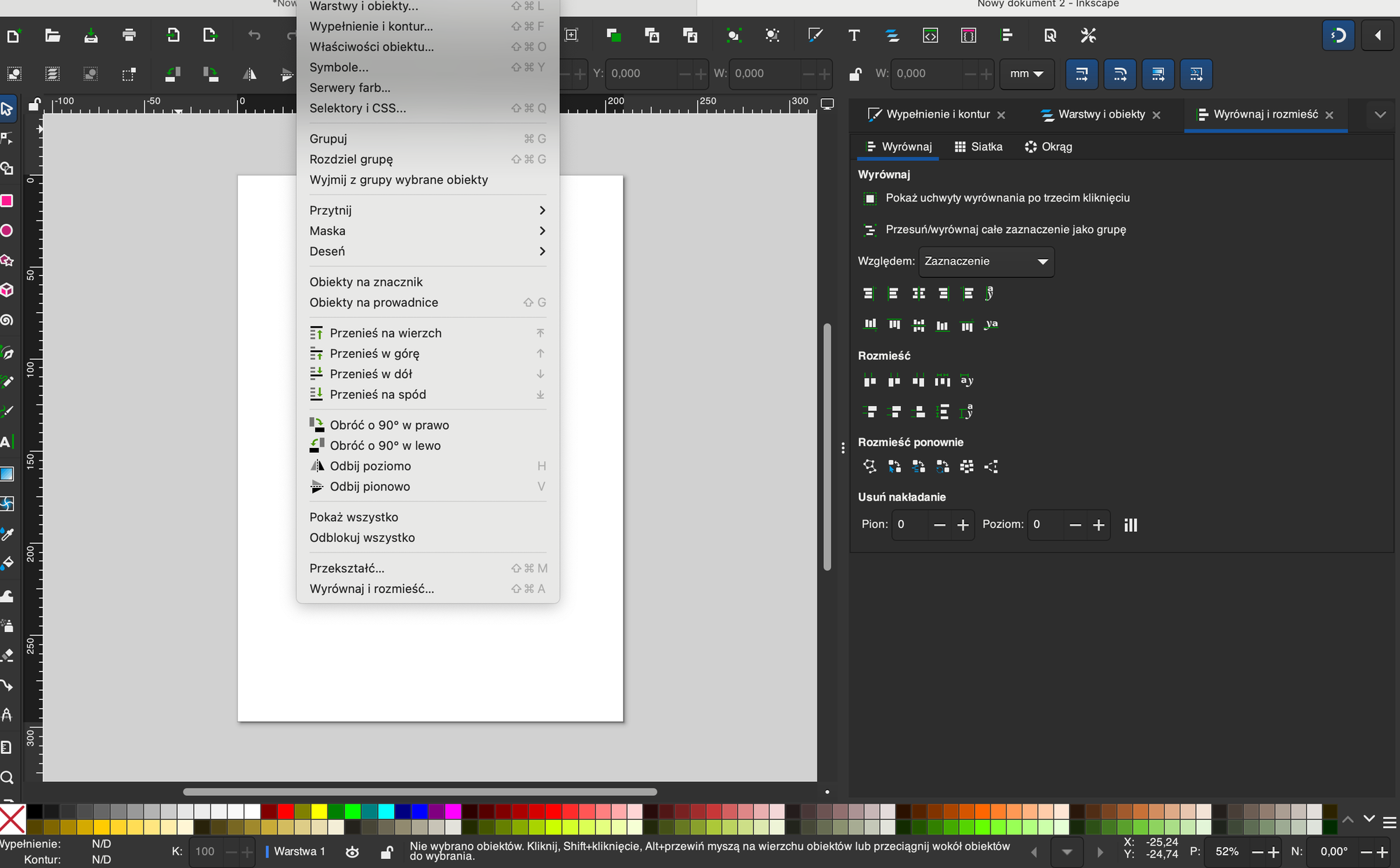Select the Rectangle tool
The height and width of the screenshot is (868, 1400).
7,201
